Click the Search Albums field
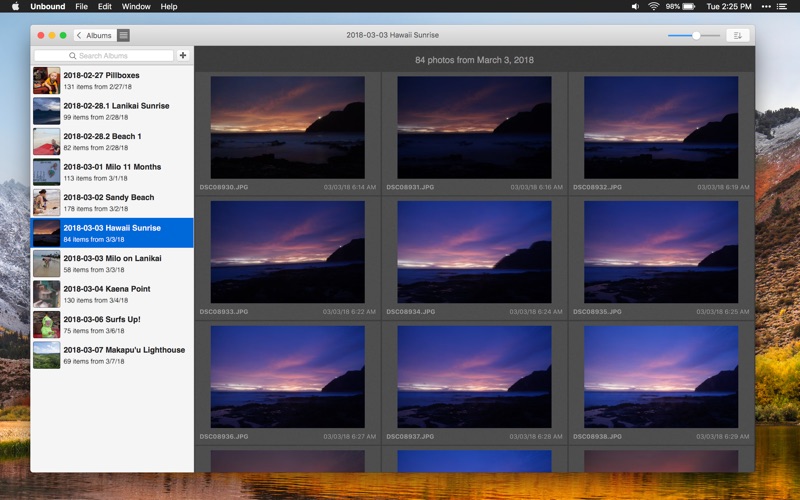The height and width of the screenshot is (500, 800). click(x=104, y=56)
